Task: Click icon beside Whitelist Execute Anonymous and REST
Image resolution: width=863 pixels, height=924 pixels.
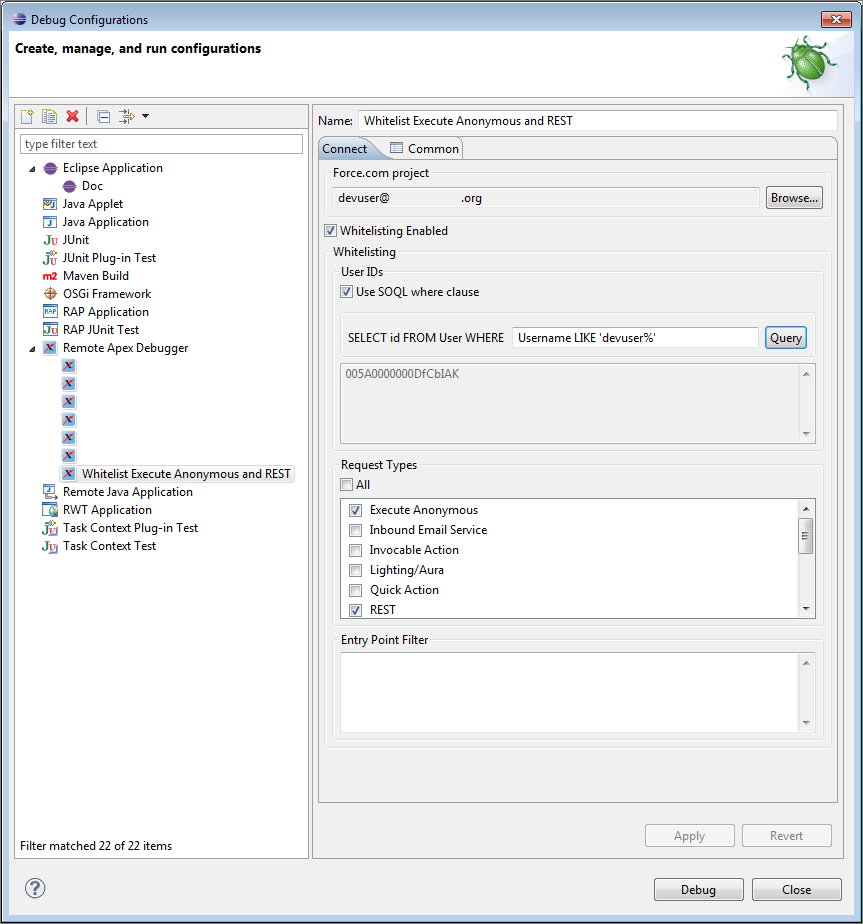Action: click(69, 474)
